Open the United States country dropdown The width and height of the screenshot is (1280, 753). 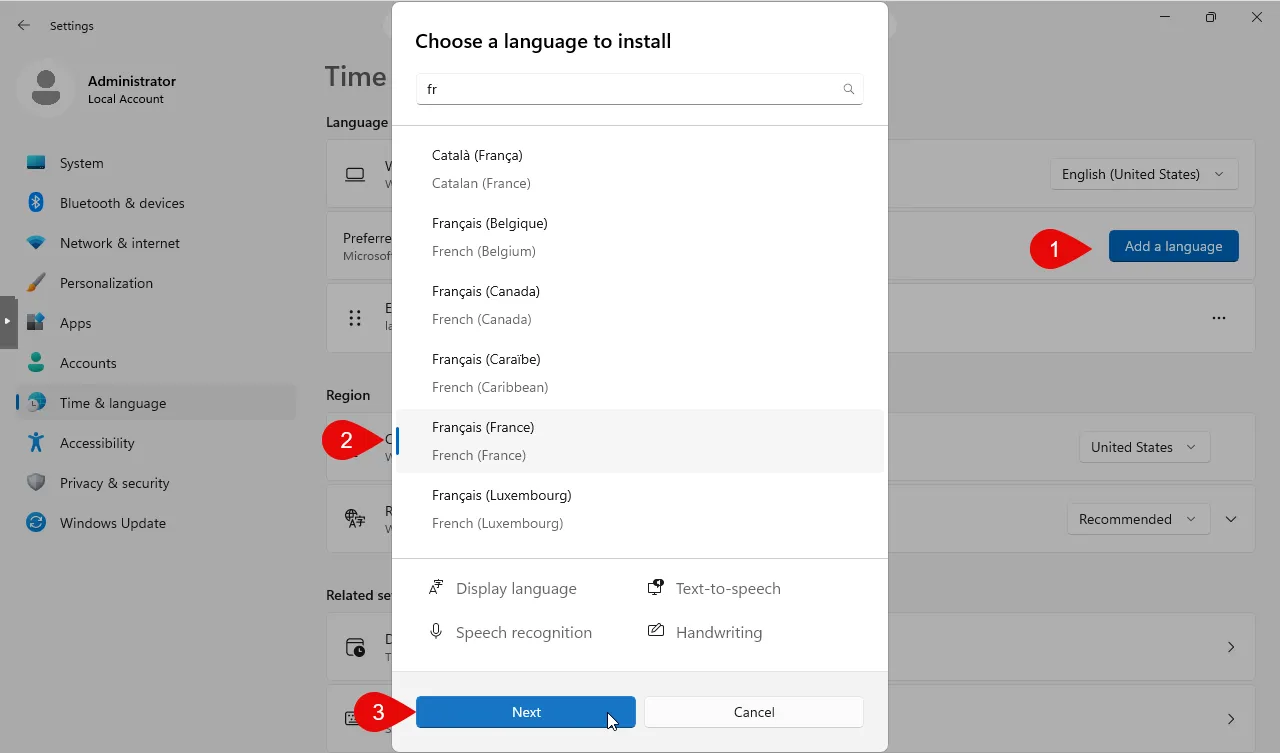(1144, 447)
